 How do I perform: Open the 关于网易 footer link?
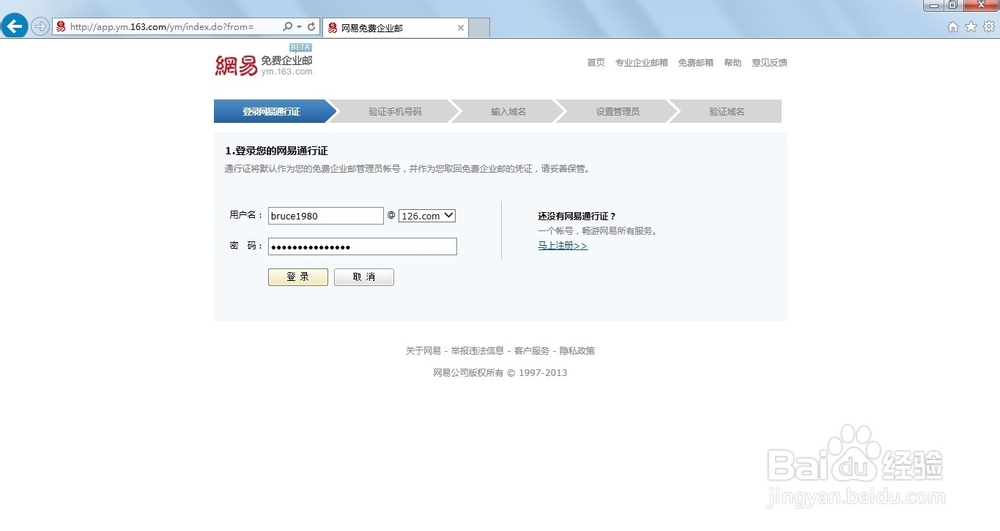pyautogui.click(x=423, y=351)
